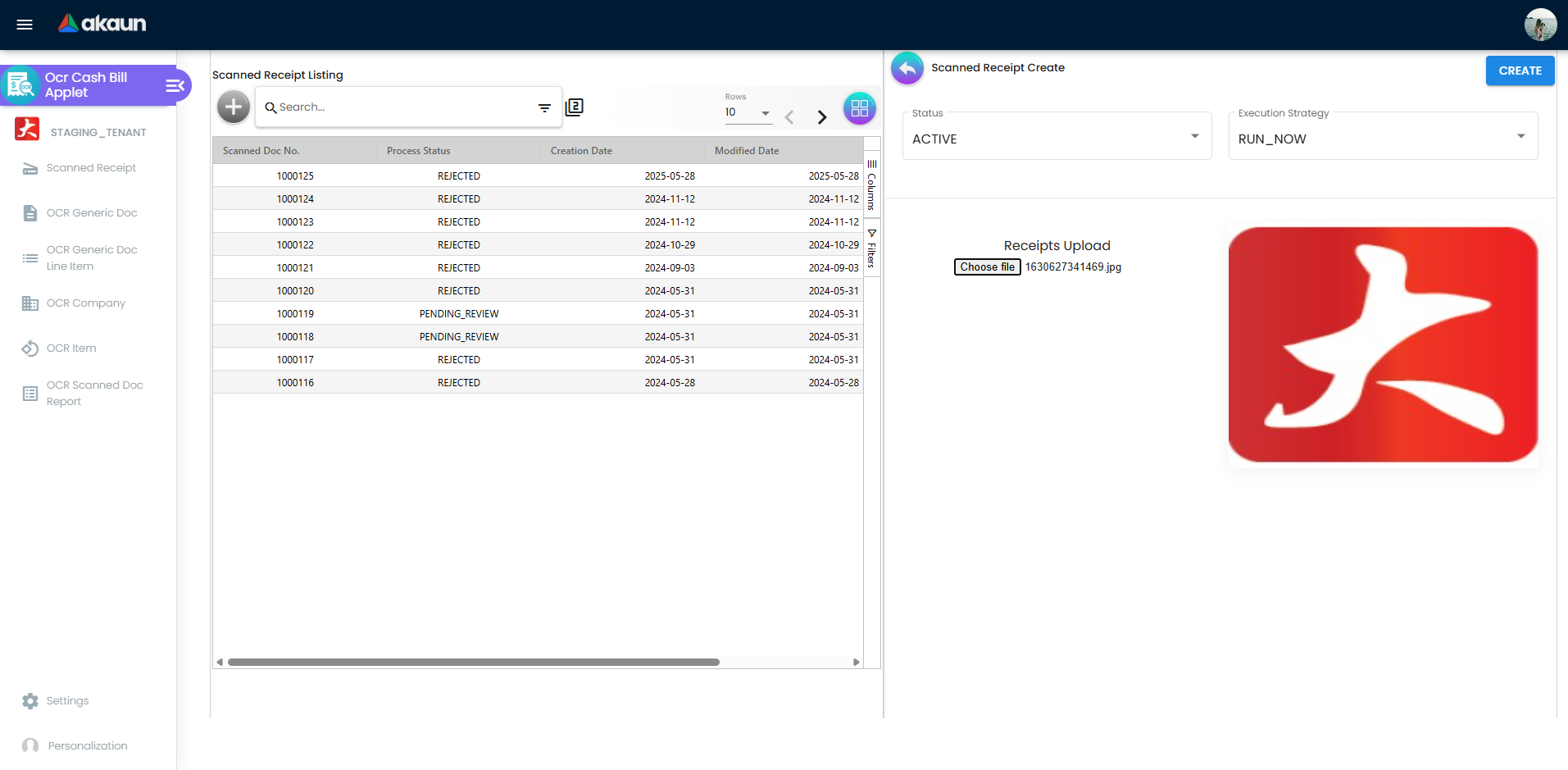The width and height of the screenshot is (1568, 770).
Task: Open Personalization in the sidebar
Action: click(x=87, y=746)
